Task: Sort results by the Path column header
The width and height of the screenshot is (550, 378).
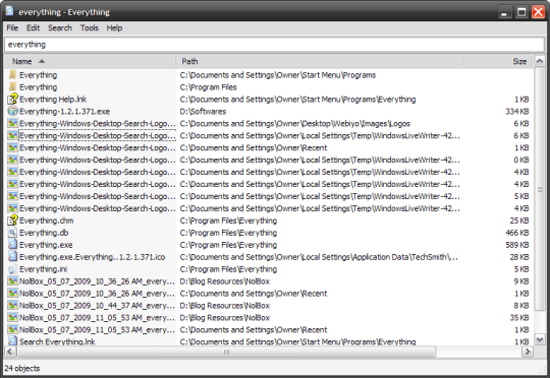Action: click(319, 61)
